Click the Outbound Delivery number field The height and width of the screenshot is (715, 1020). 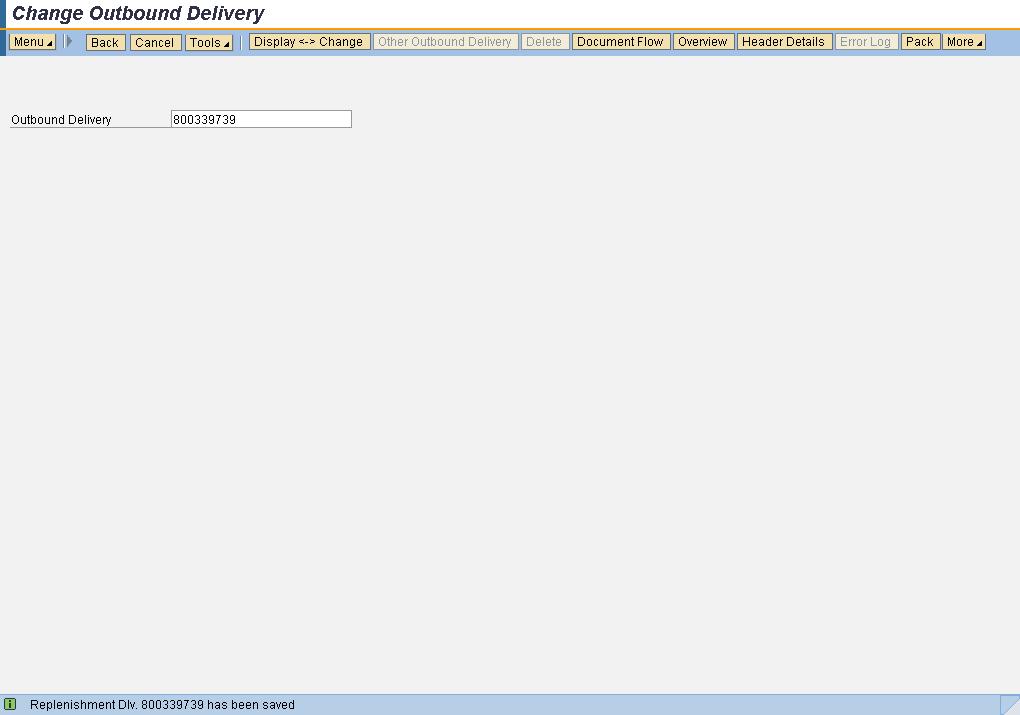tap(262, 119)
